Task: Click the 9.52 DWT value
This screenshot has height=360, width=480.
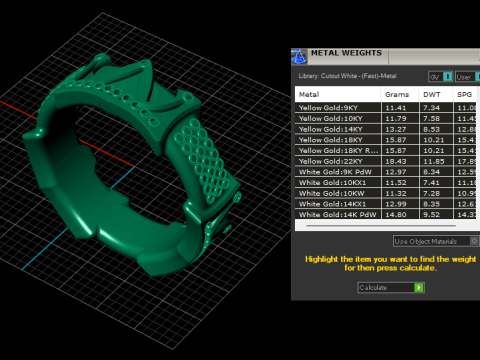Action: click(x=431, y=214)
